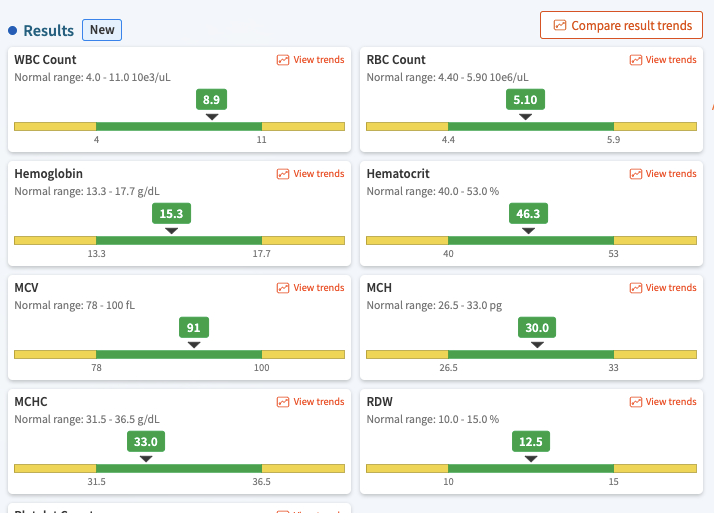Click the Results section heading
Image resolution: width=714 pixels, height=513 pixels.
(49, 31)
